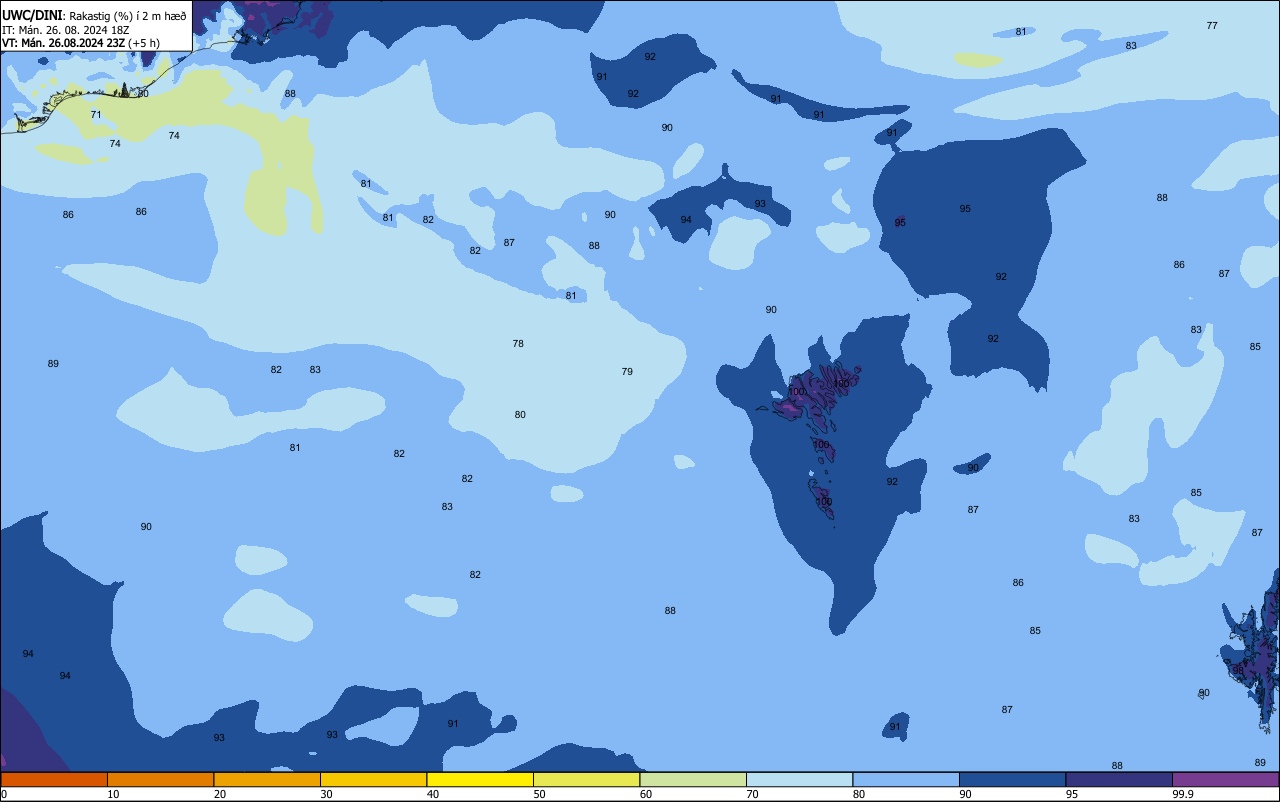
Task: Click the 95–99.9 dark purple legend swatch
Action: [1119, 779]
